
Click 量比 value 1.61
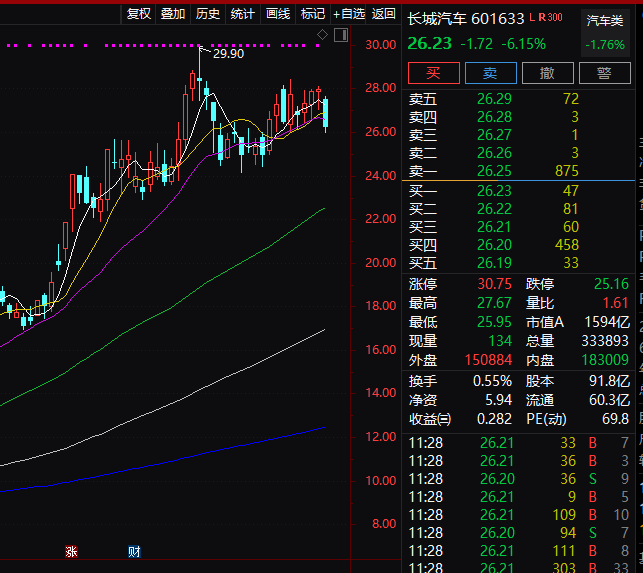coord(615,303)
